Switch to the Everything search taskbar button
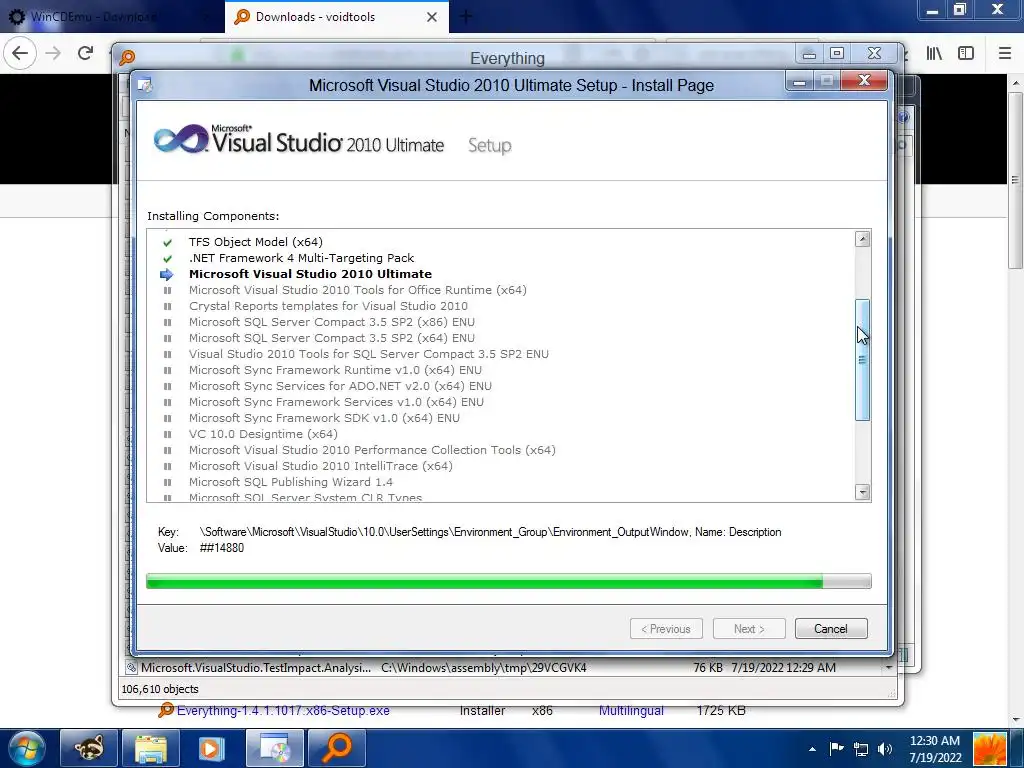The image size is (1024, 768). [x=336, y=748]
